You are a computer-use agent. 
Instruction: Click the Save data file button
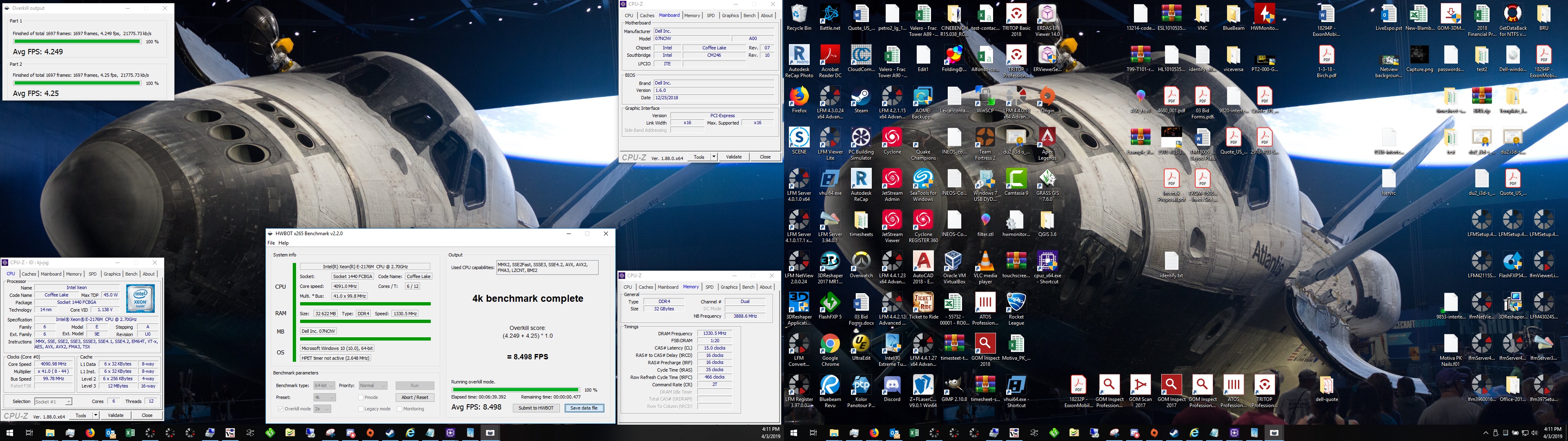point(584,408)
